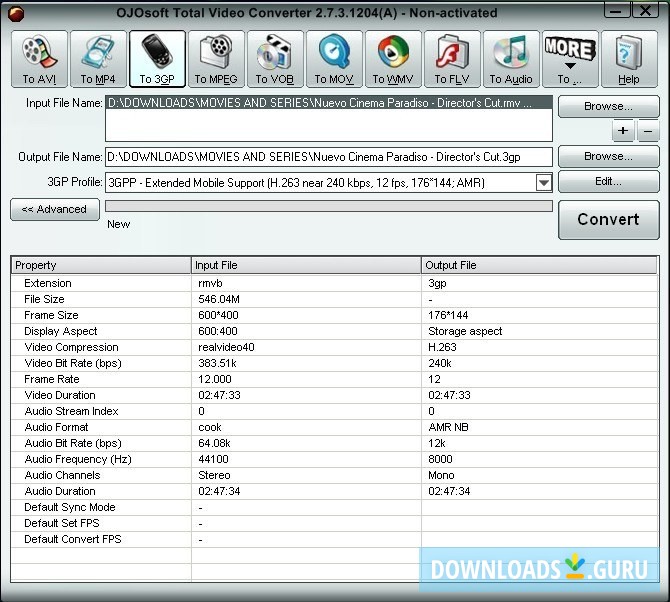This screenshot has height=602, width=670.
Task: Click the Output File Name text field
Action: (328, 157)
